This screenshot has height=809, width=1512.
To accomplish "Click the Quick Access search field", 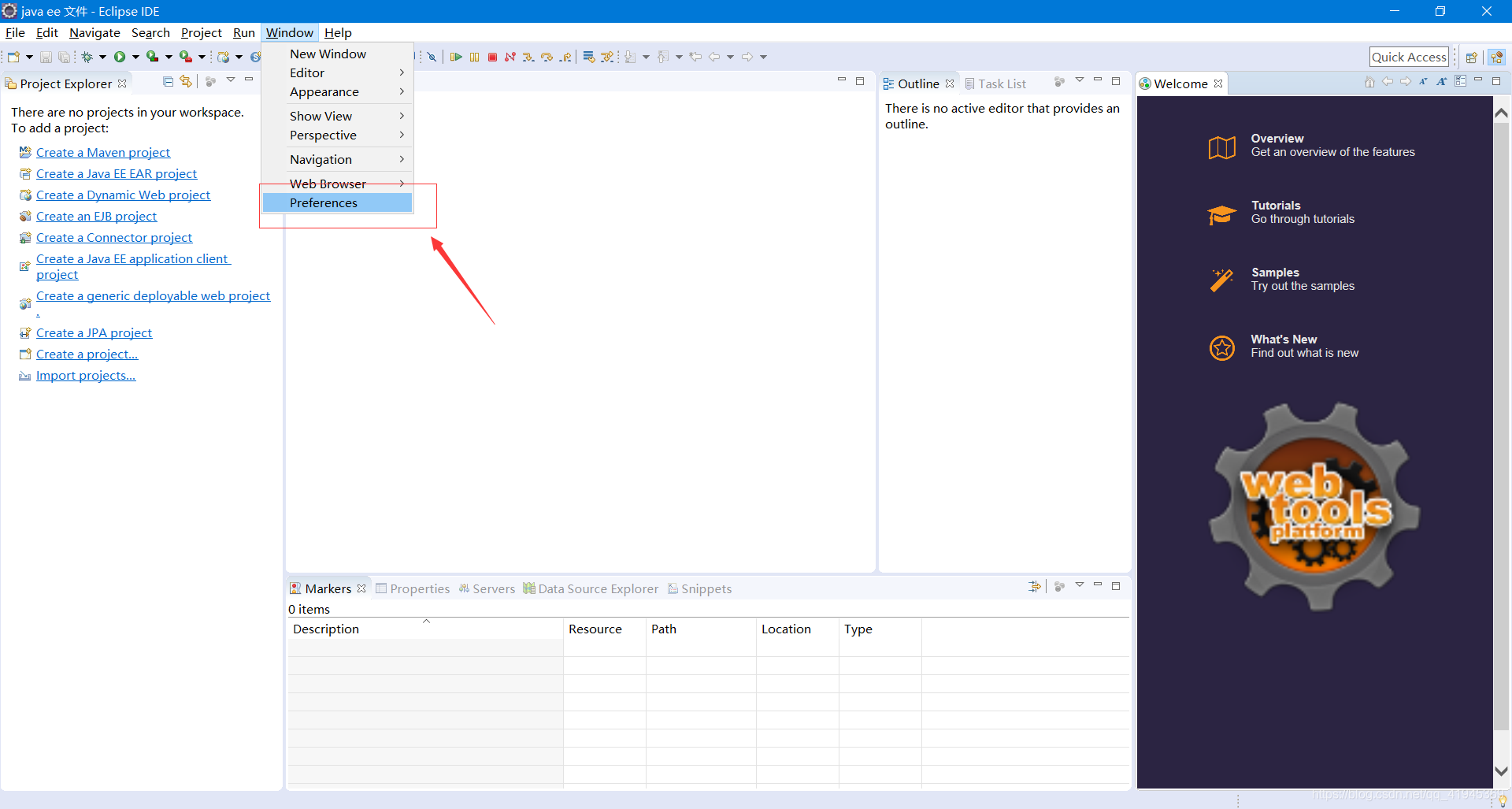I will [x=1409, y=57].
